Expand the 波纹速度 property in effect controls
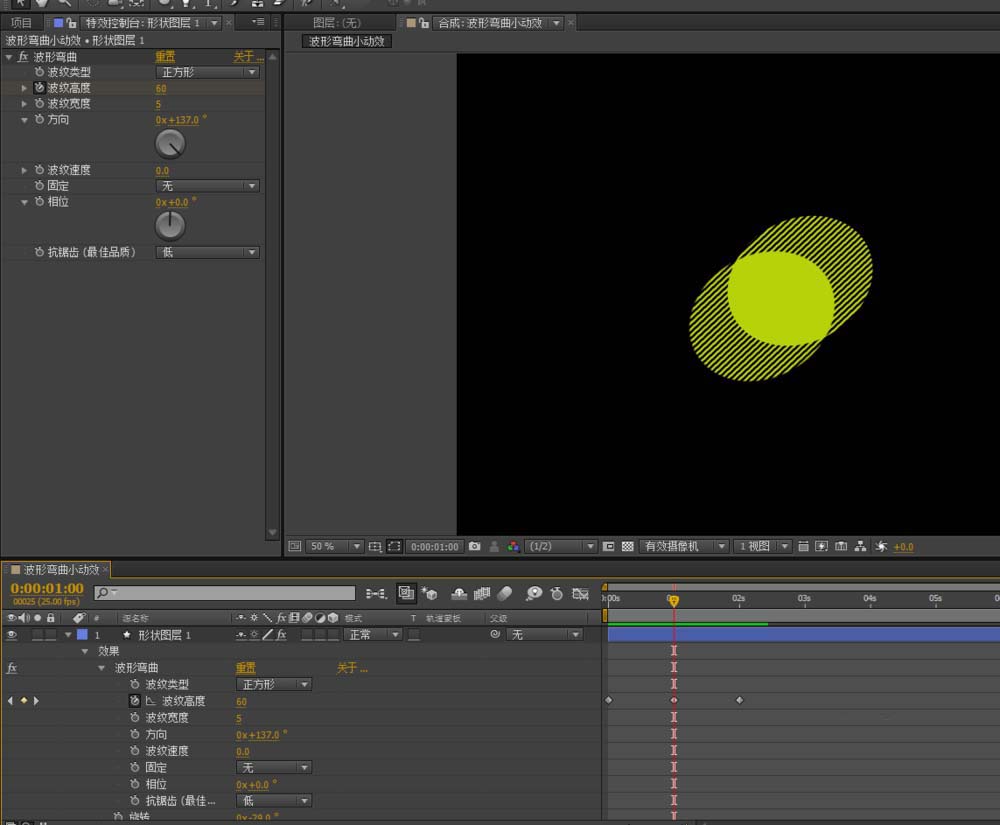 tap(25, 170)
